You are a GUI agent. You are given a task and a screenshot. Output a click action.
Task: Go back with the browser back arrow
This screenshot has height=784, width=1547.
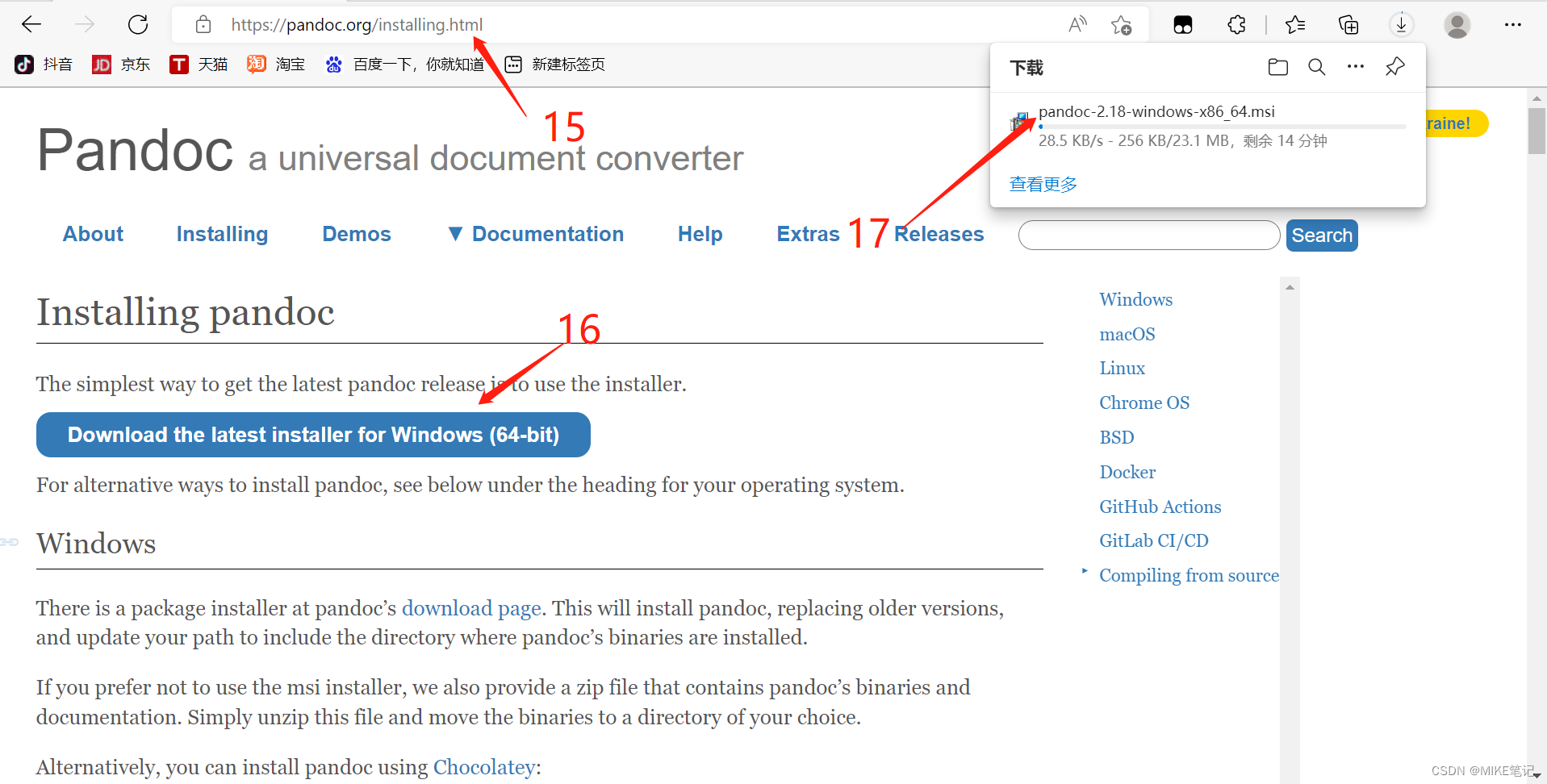pos(31,24)
